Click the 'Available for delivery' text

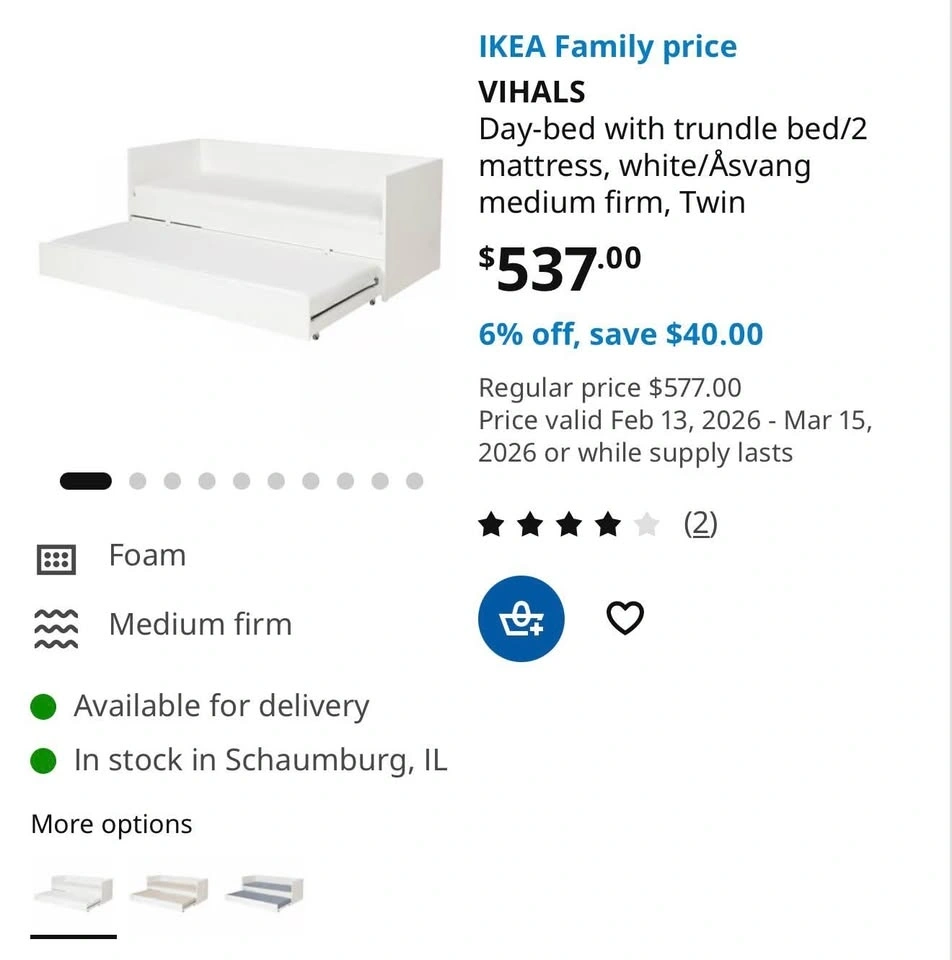221,707
